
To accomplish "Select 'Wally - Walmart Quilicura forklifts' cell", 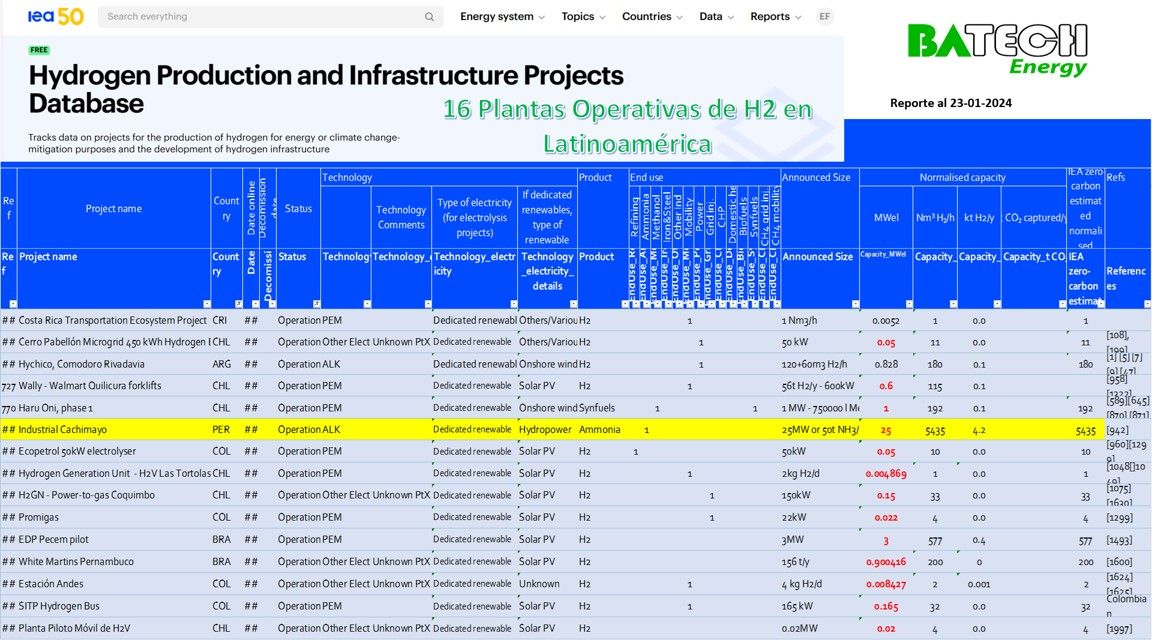I will pos(114,386).
